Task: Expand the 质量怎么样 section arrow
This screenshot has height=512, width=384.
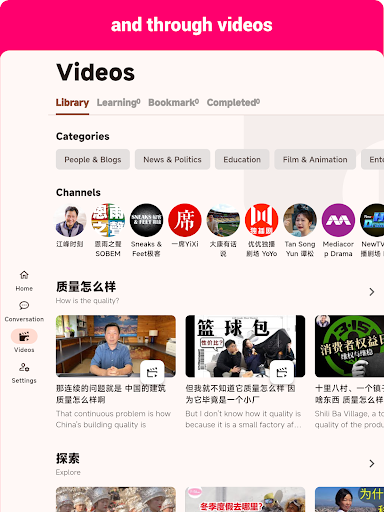Action: tap(372, 292)
